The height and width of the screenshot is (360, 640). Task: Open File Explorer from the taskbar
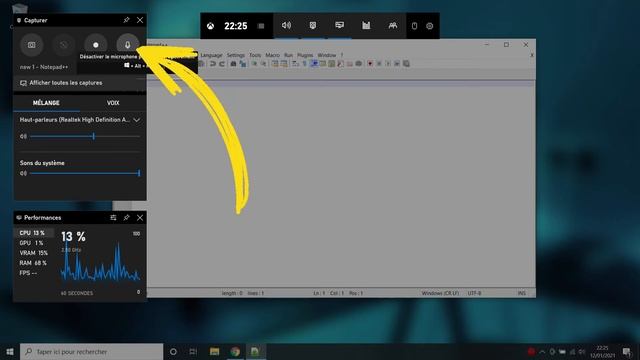214,351
